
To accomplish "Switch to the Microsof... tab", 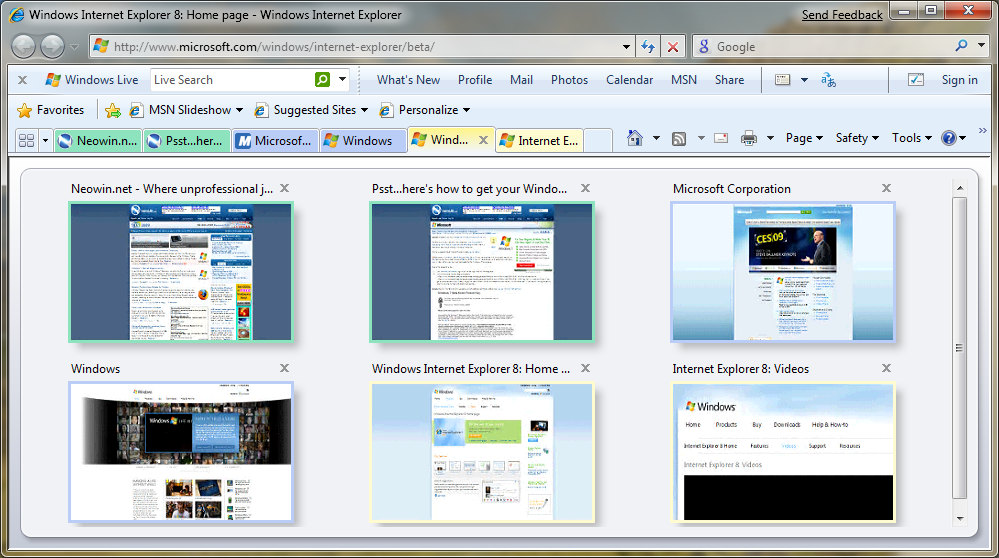I will tap(275, 140).
